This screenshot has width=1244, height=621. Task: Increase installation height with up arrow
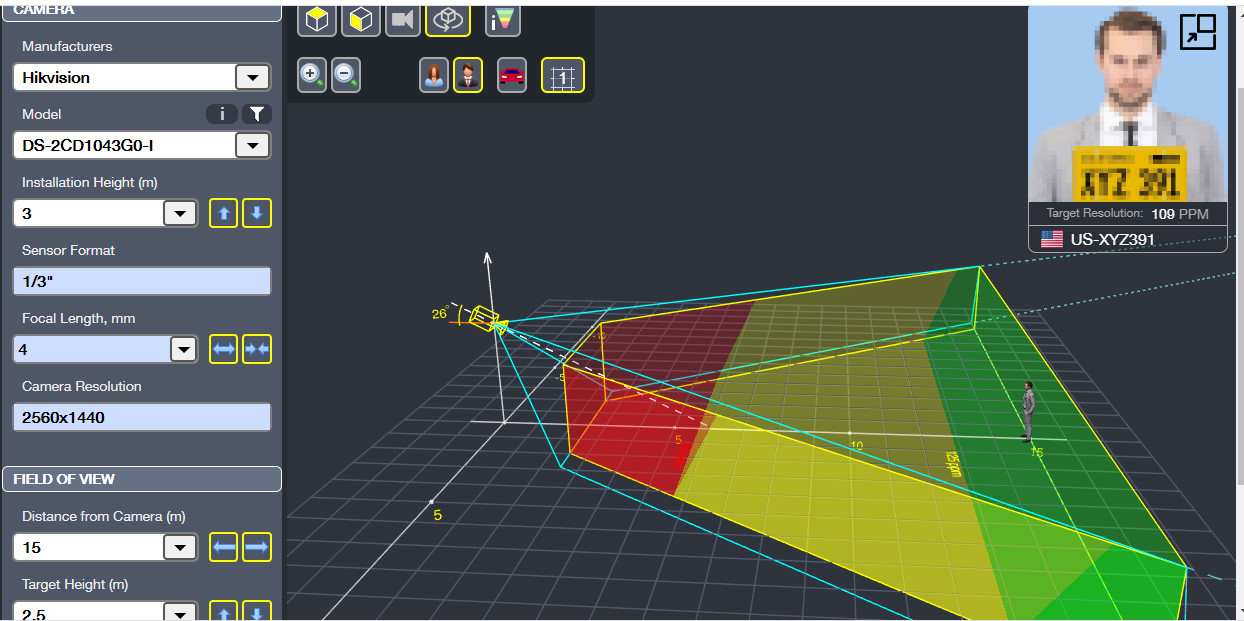(223, 213)
